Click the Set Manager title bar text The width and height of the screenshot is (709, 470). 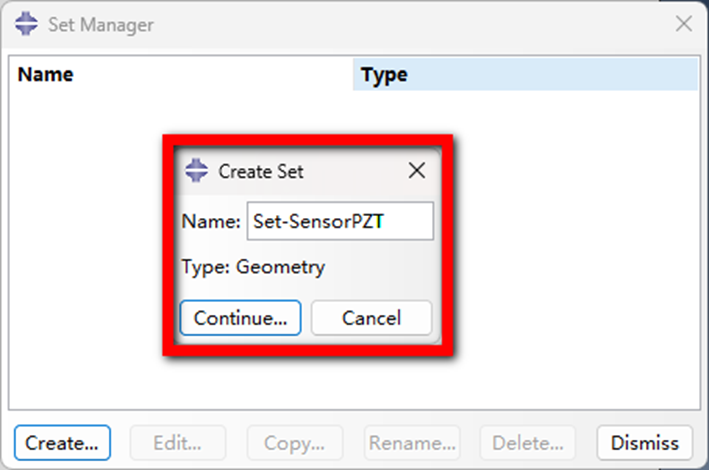[101, 24]
